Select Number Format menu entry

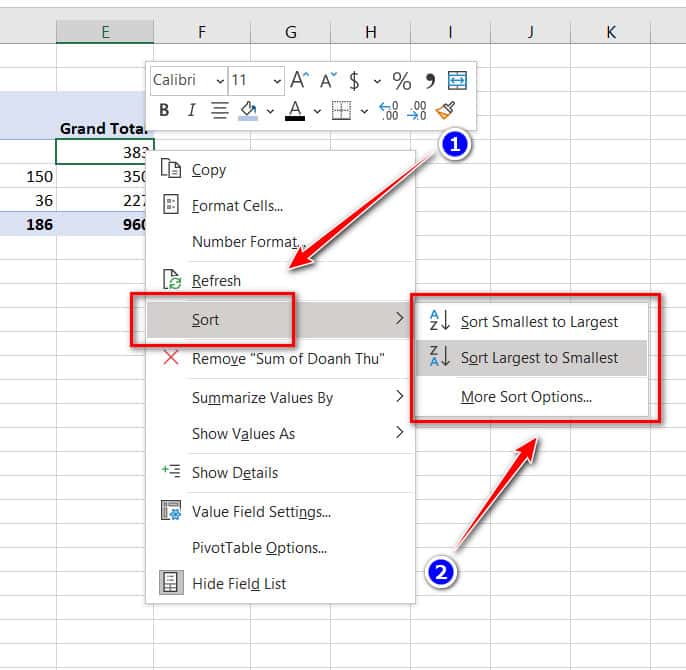pyautogui.click(x=280, y=242)
